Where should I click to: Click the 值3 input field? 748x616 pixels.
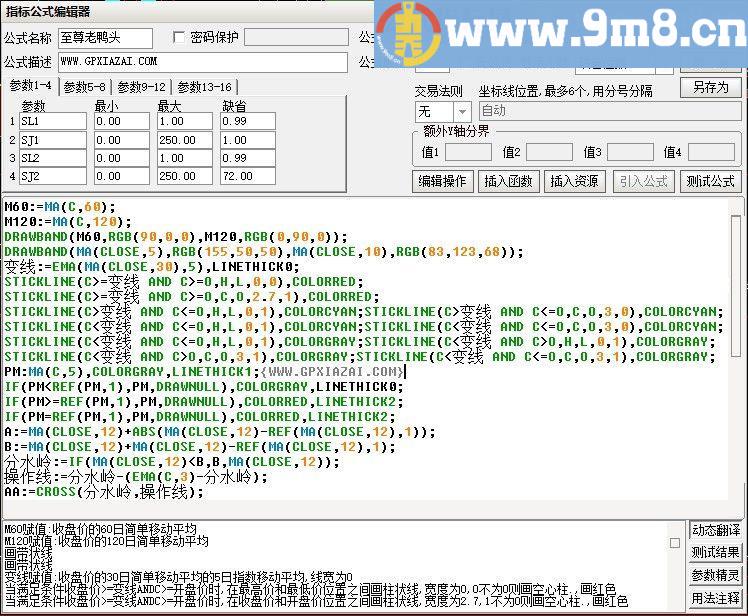coord(630,152)
